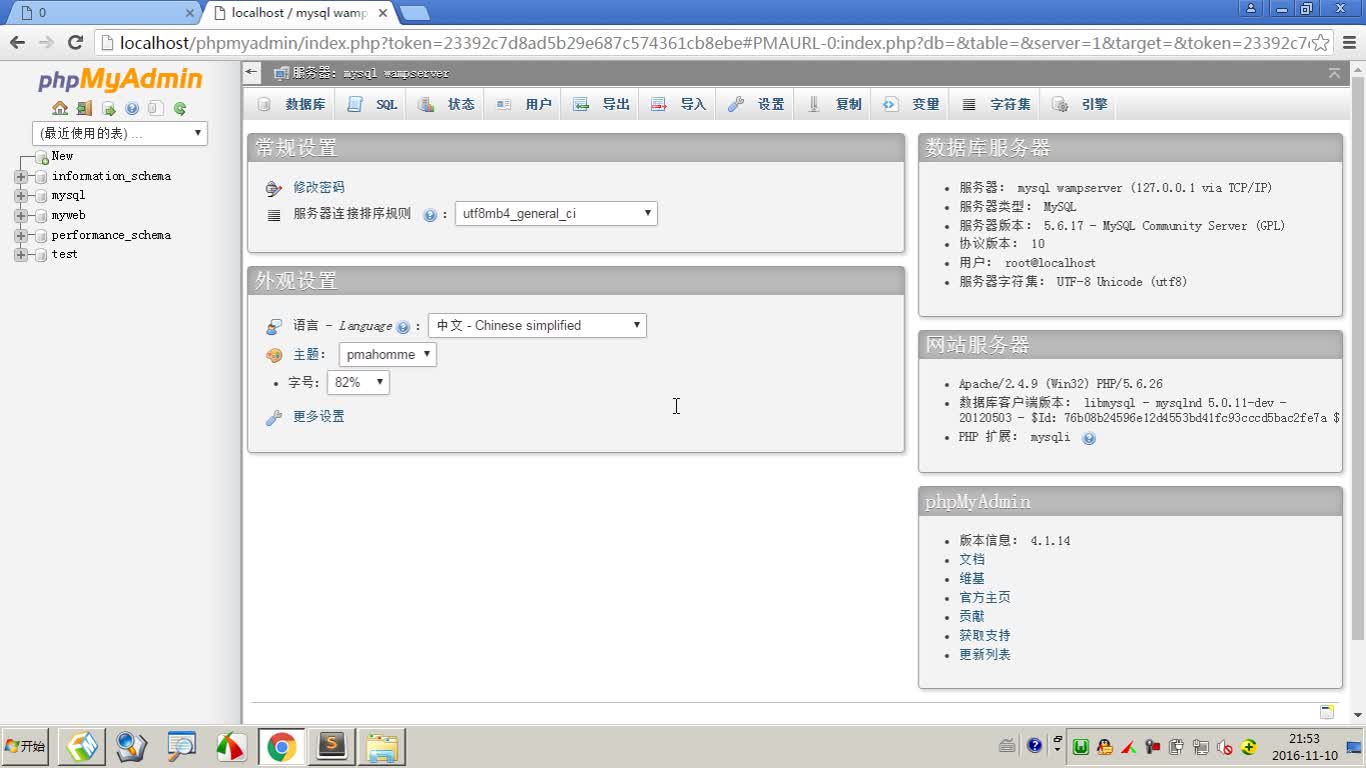Reload navigation panel with the green refresh icon

pos(180,108)
